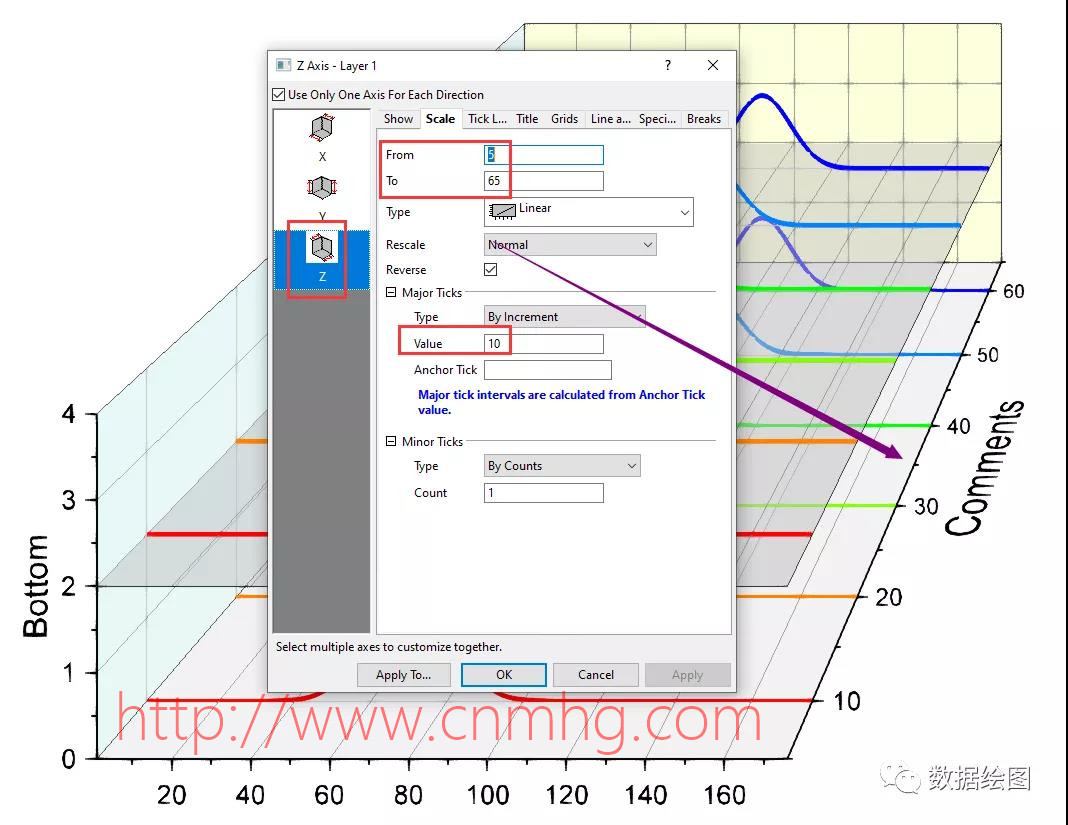Select the Z axis icon
This screenshot has width=1068, height=825.
pos(322,247)
